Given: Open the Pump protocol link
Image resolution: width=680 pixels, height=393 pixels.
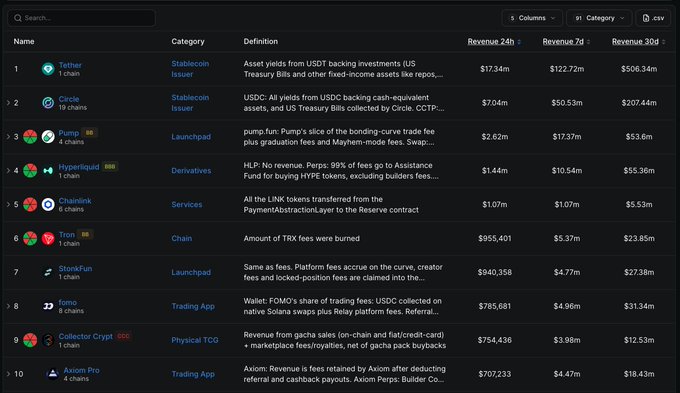Looking at the screenshot, I should [69, 133].
